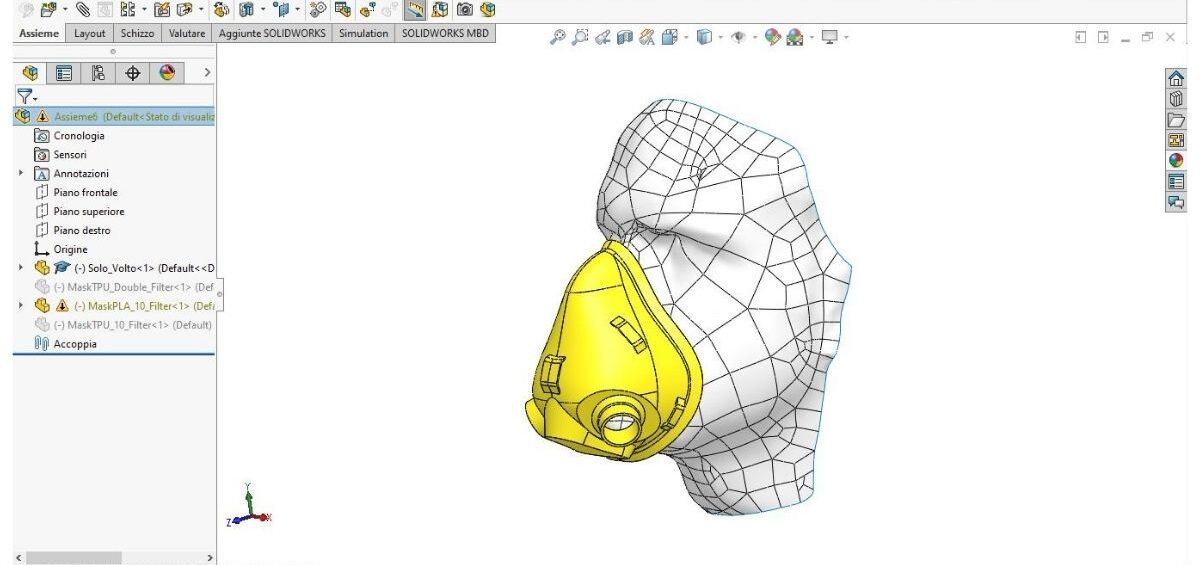1200x565 pixels.
Task: Toggle the highlighted measure tool button
Action: 415,10
